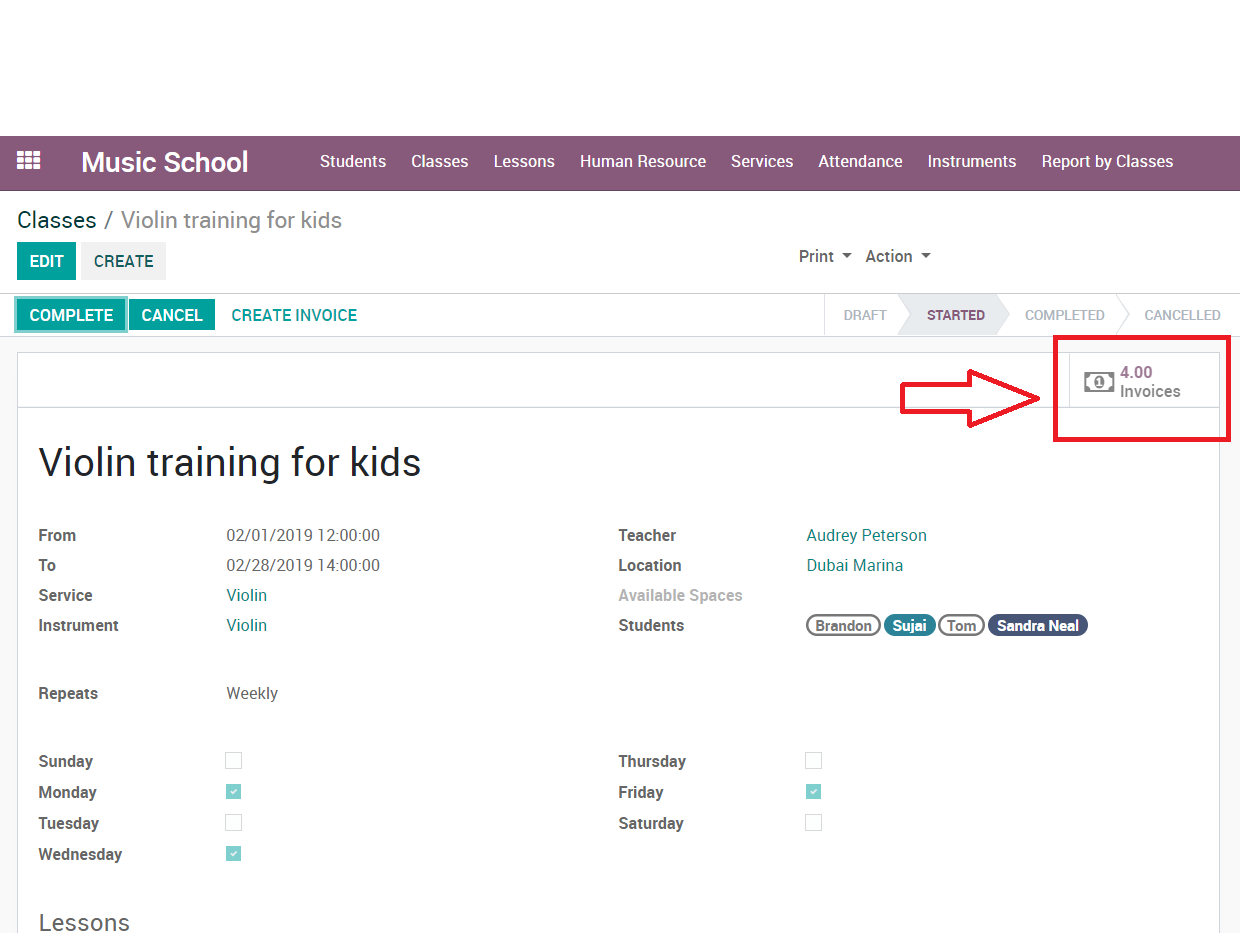Open the Report by Classes menu
Image resolution: width=1255 pixels, height=933 pixels.
click(1107, 162)
